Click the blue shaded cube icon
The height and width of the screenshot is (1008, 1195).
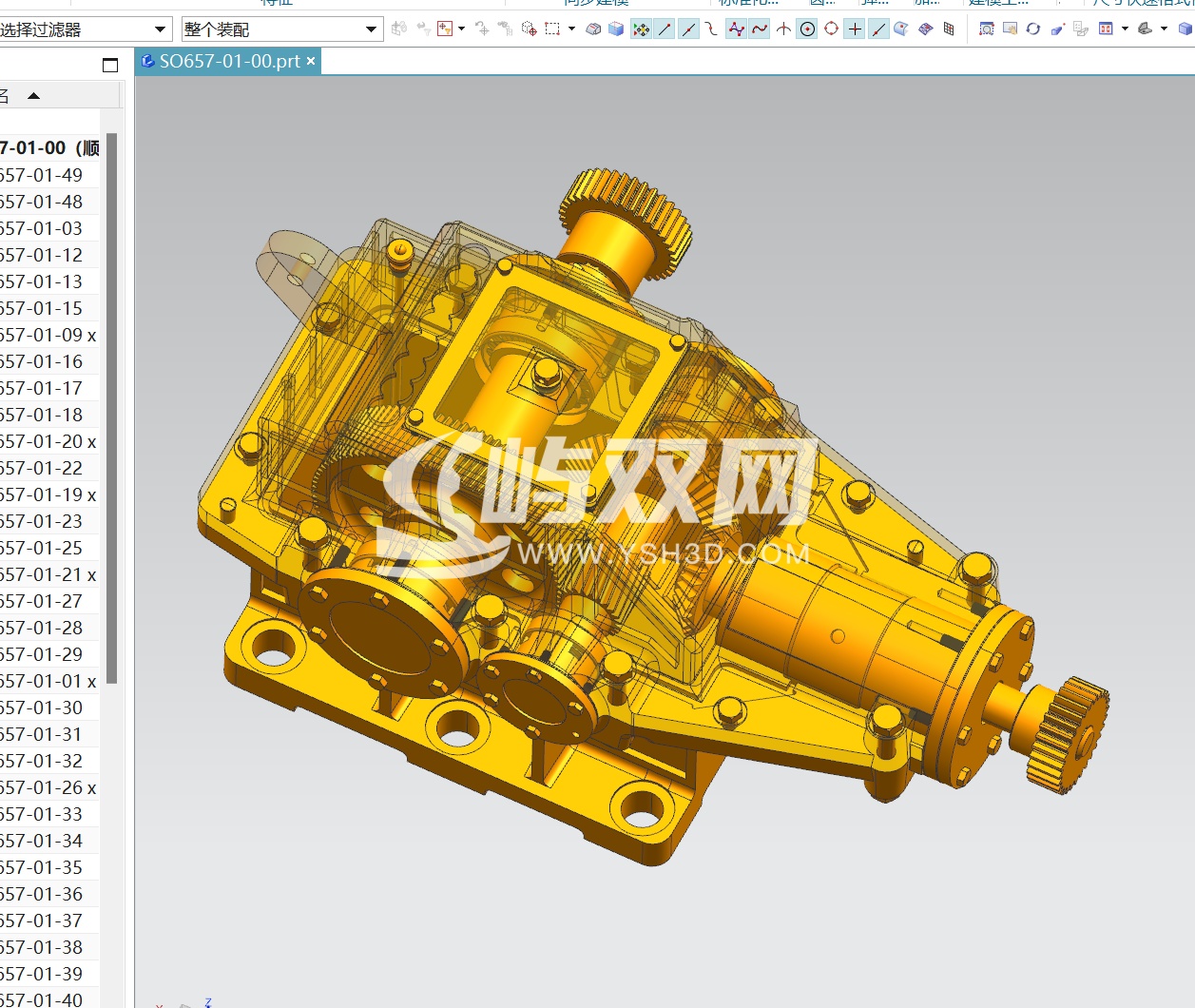click(616, 29)
